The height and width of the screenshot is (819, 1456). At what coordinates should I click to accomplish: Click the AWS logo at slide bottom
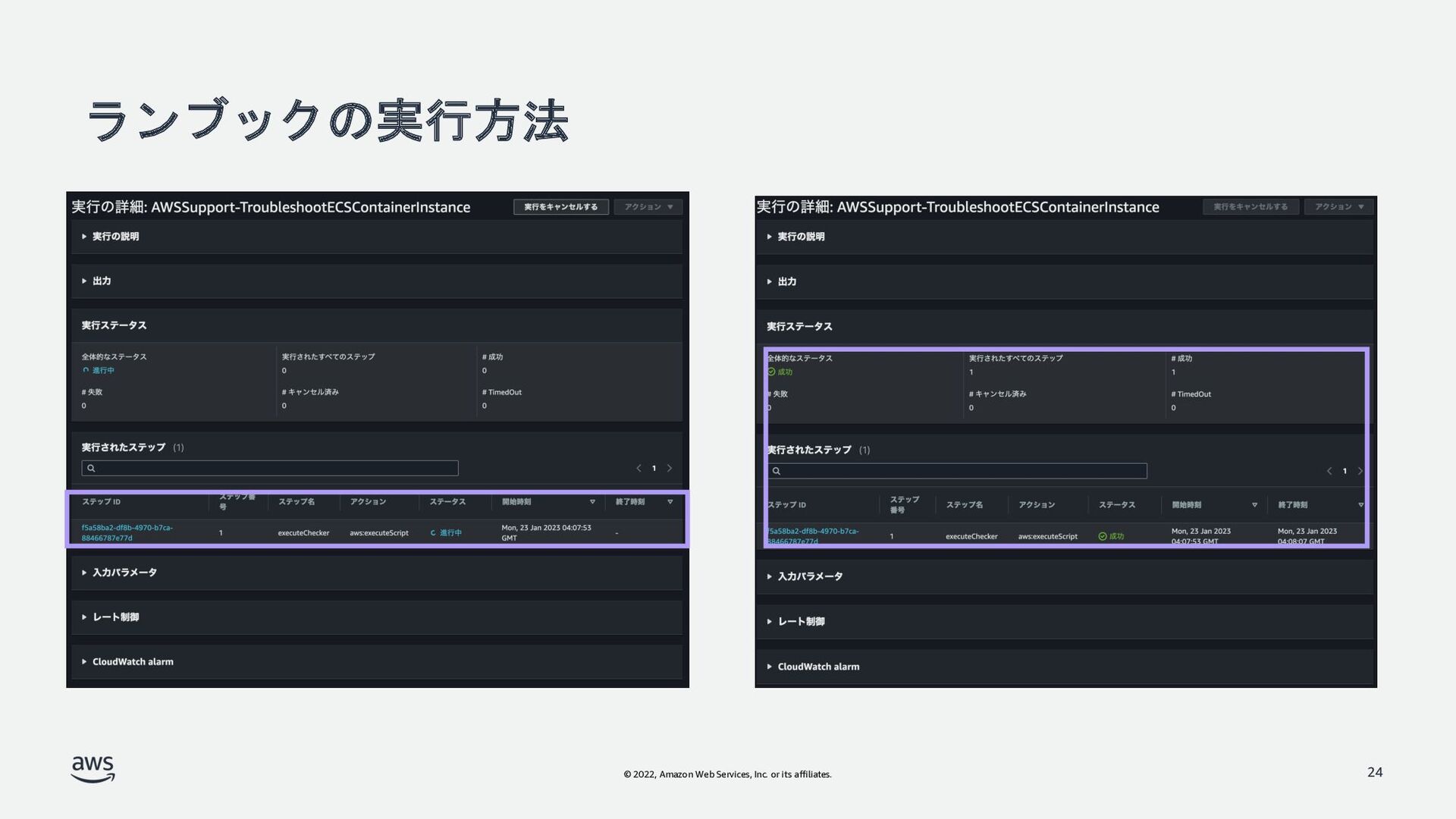click(93, 769)
